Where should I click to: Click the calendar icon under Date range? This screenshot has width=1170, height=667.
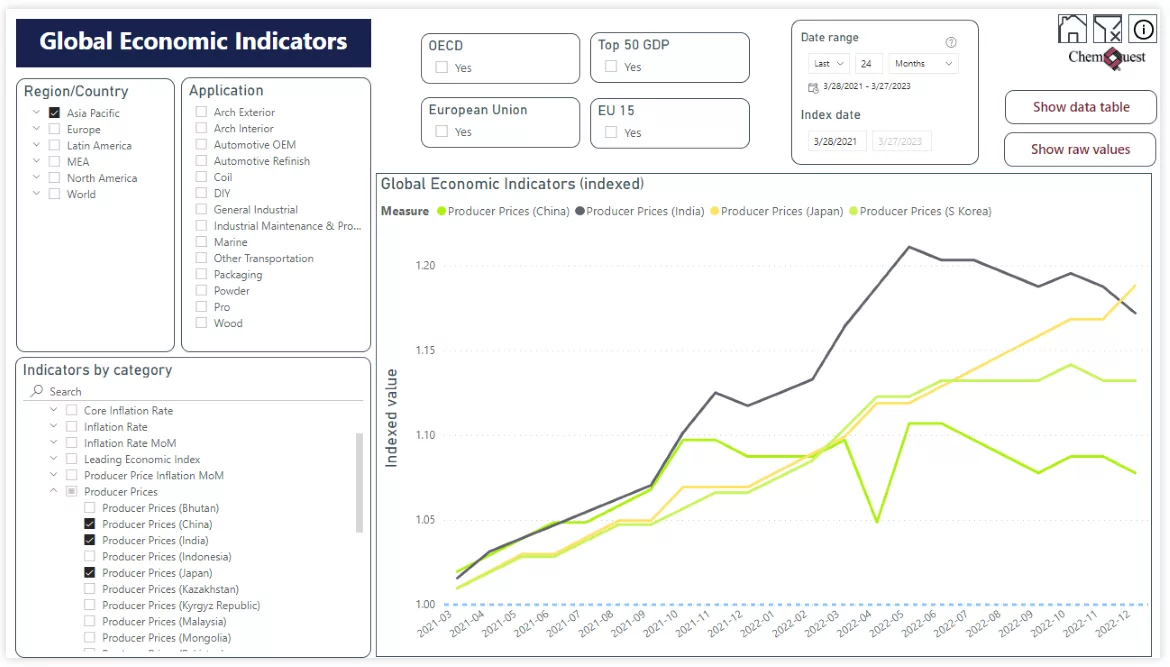click(813, 87)
